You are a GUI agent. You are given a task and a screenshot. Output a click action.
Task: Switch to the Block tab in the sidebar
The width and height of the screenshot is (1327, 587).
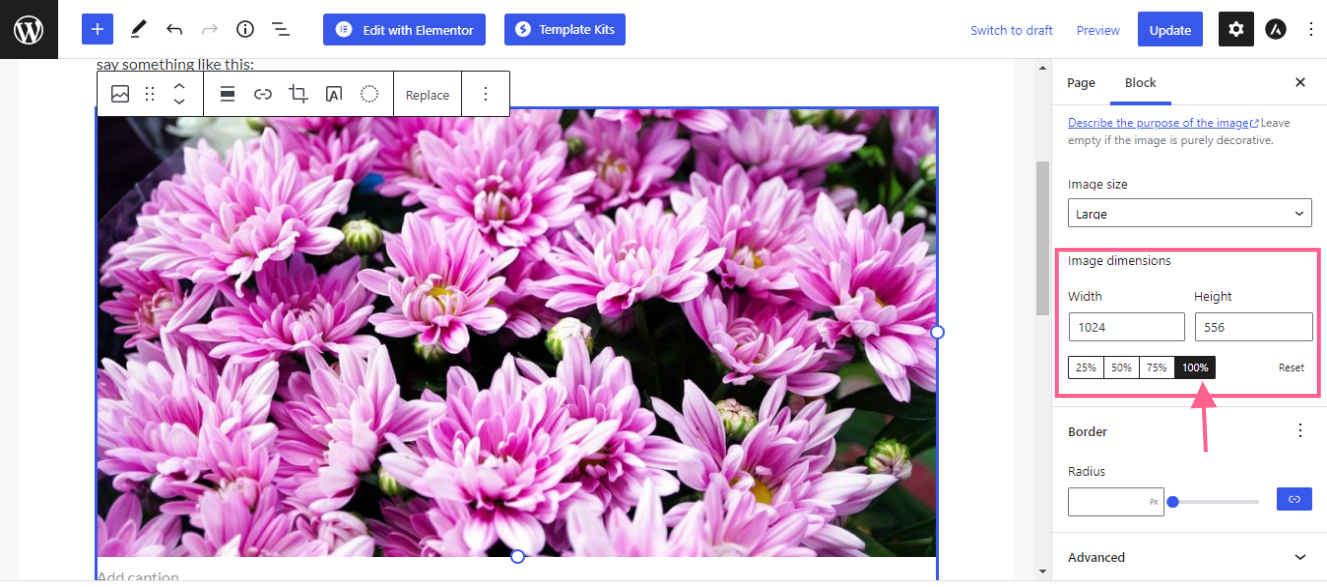tap(1140, 83)
